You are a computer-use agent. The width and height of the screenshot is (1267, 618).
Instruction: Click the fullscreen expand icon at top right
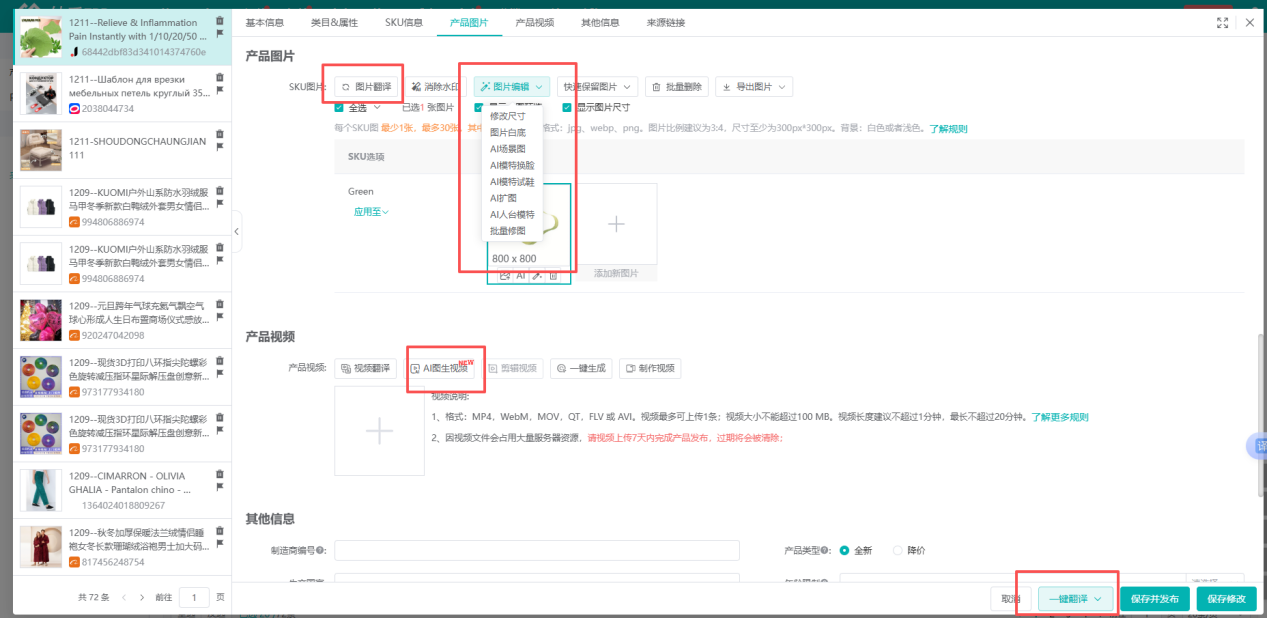pos(1222,21)
